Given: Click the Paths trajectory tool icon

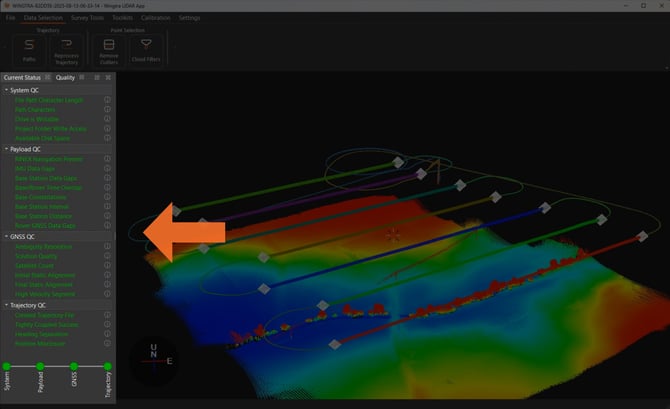Looking at the screenshot, I should pyautogui.click(x=29, y=48).
